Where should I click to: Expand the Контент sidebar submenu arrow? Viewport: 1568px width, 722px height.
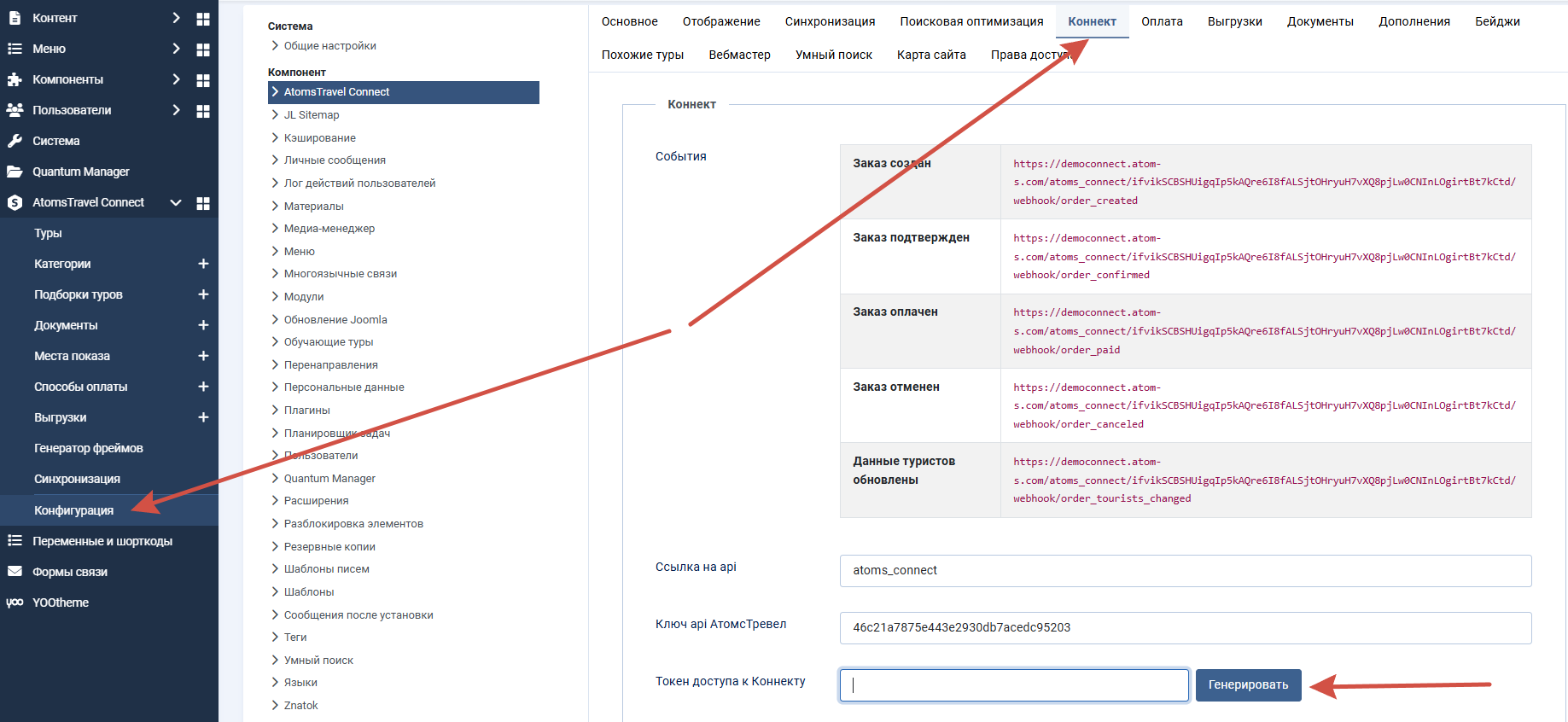pyautogui.click(x=176, y=18)
